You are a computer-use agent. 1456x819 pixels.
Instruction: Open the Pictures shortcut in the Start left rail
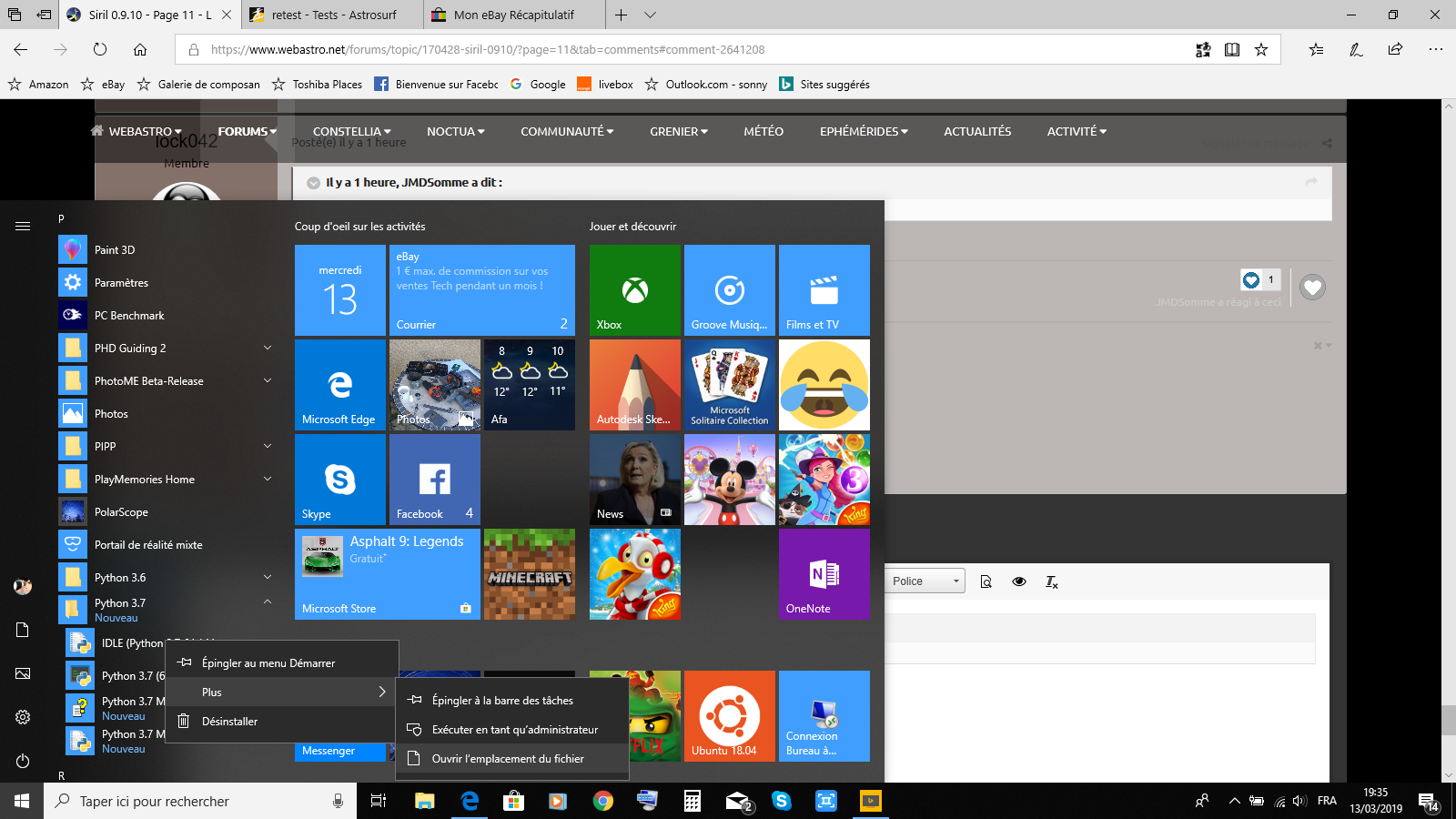click(23, 673)
